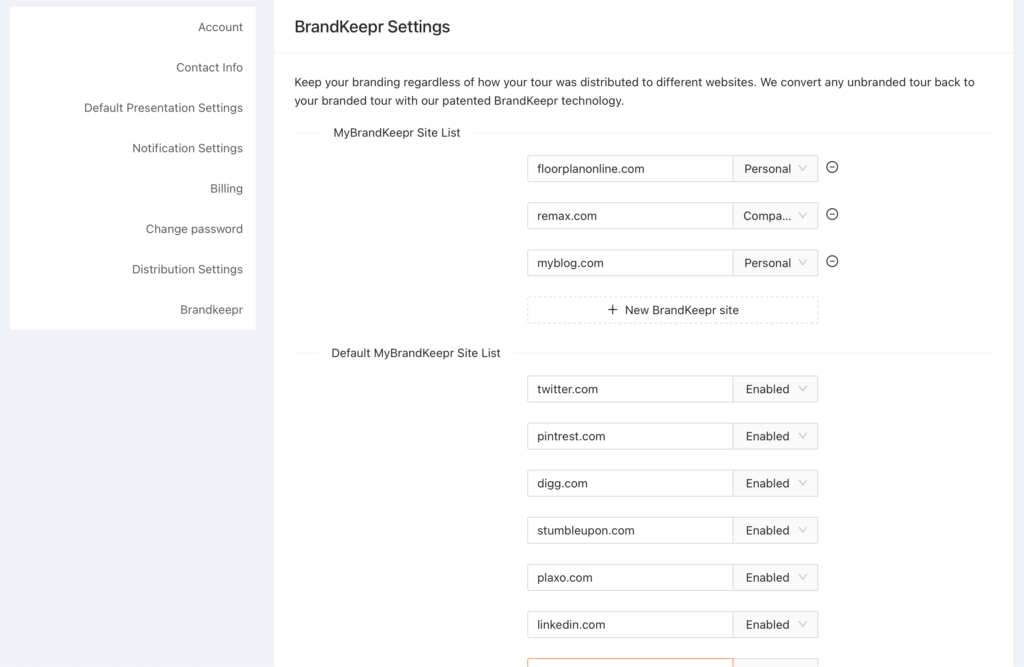
Task: Remove remax.com using its minus icon
Action: point(832,215)
